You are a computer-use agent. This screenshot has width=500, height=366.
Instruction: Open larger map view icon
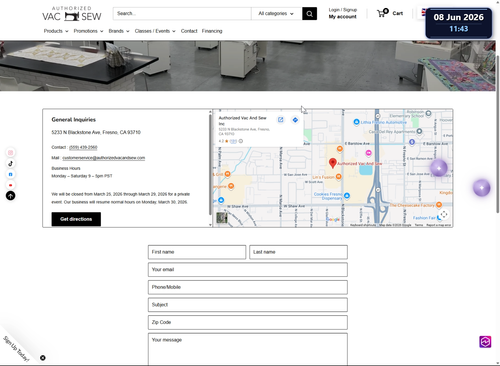point(281,120)
